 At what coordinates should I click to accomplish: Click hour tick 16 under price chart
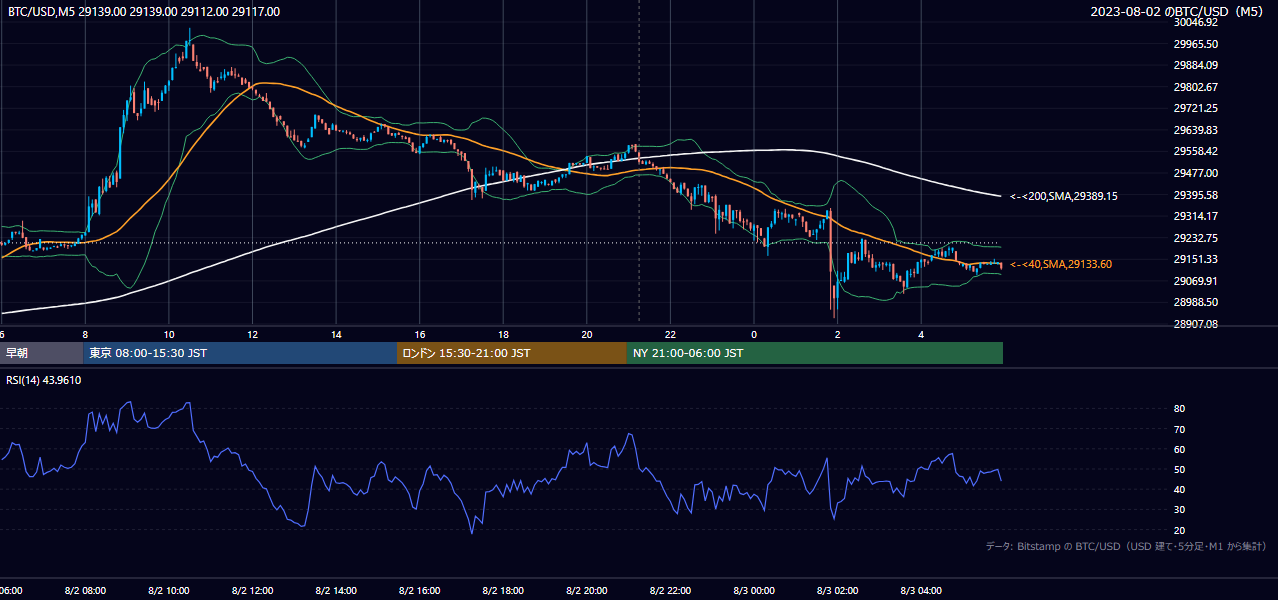coord(420,335)
